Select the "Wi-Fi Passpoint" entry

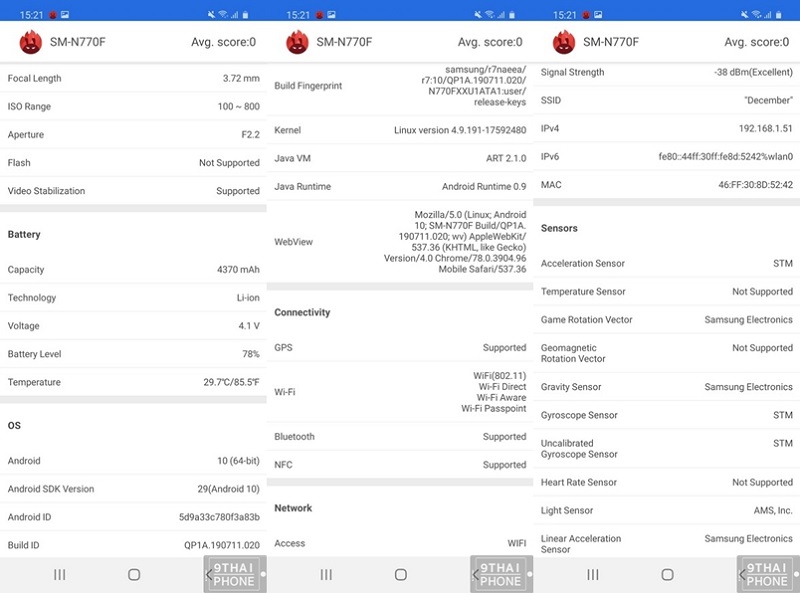pyautogui.click(x=493, y=408)
